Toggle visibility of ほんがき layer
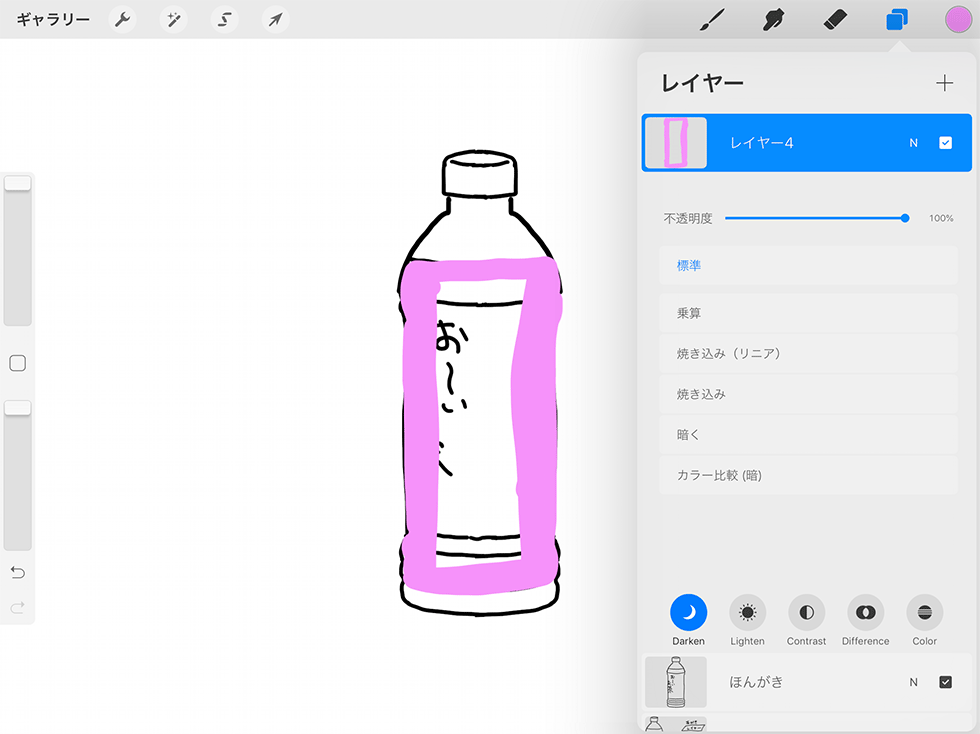Image resolution: width=980 pixels, height=734 pixels. [944, 682]
